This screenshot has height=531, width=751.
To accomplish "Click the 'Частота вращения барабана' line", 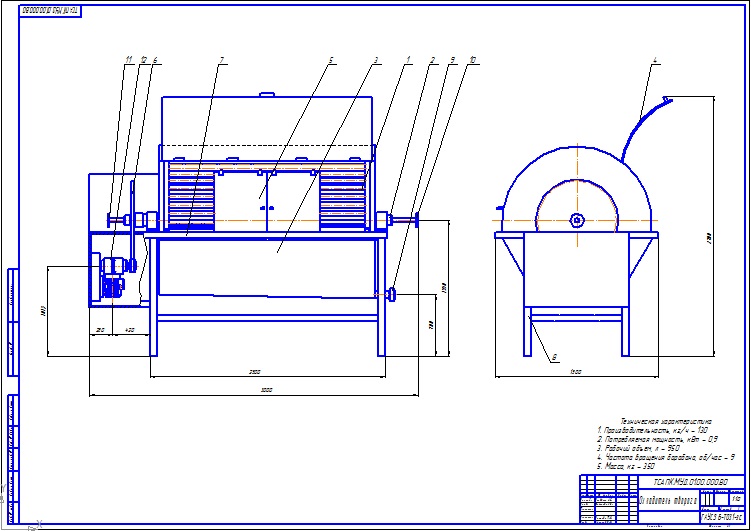I will coord(666,457).
